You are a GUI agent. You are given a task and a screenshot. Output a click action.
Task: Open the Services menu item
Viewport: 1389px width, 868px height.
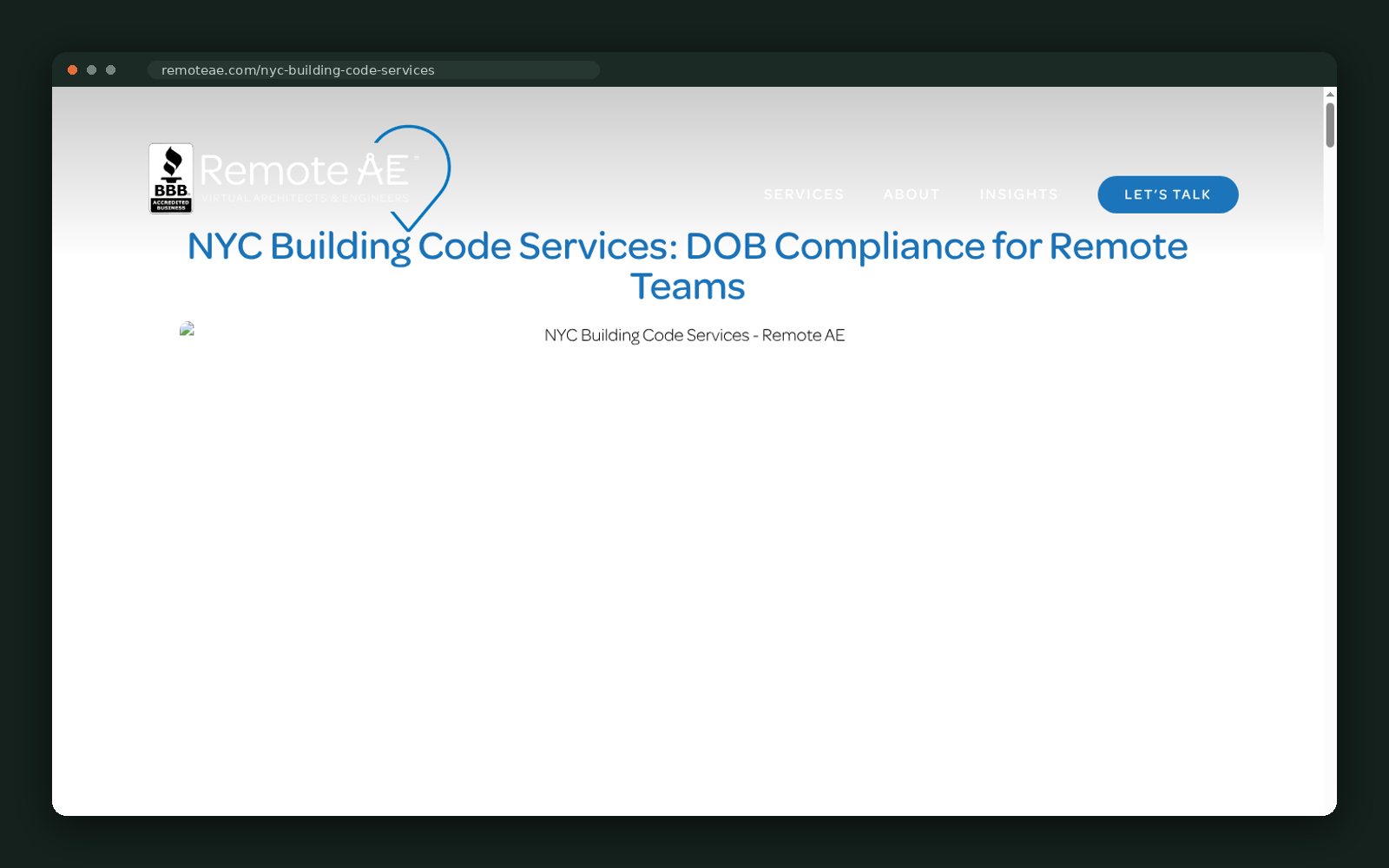[804, 194]
